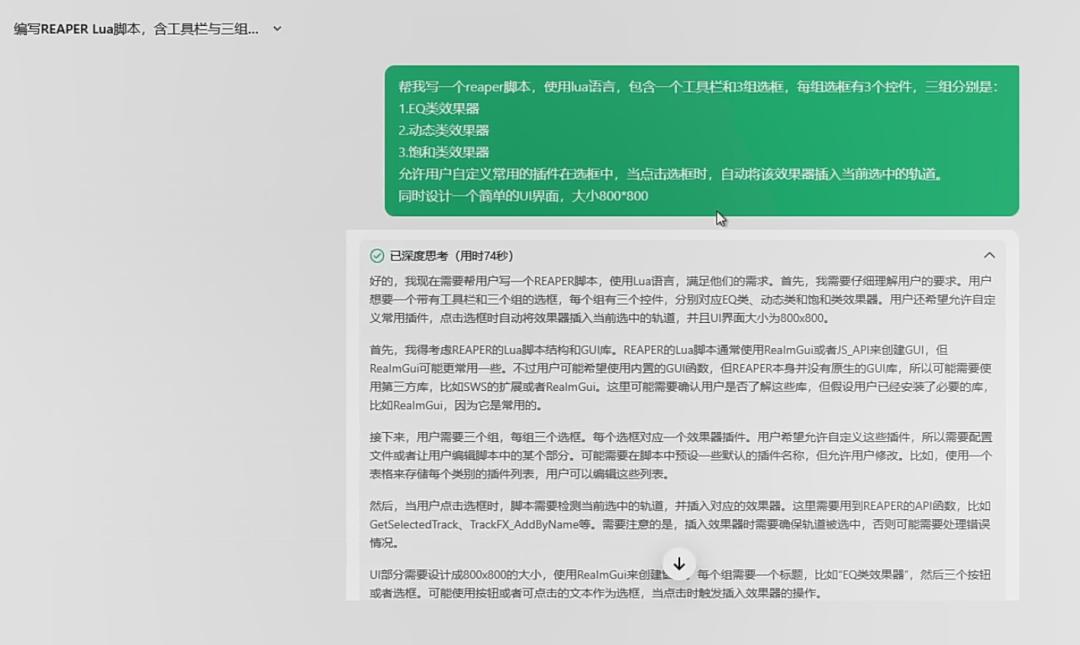Click the green check icon beside 已深度思考
Screen dimensions: 1080x645
[377, 256]
